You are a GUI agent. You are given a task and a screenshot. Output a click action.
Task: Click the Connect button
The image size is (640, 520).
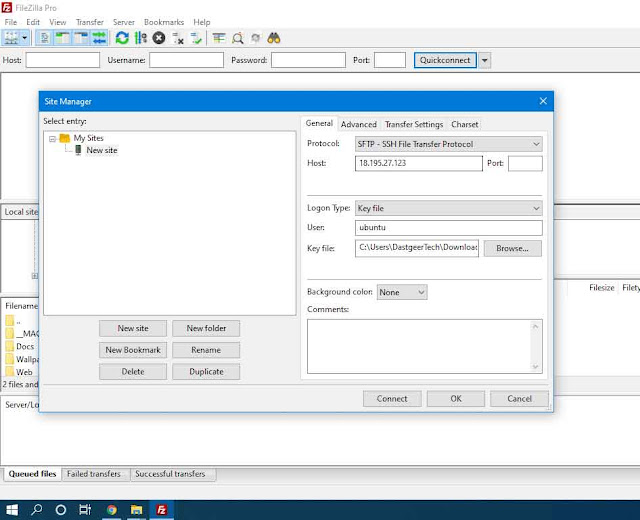392,398
